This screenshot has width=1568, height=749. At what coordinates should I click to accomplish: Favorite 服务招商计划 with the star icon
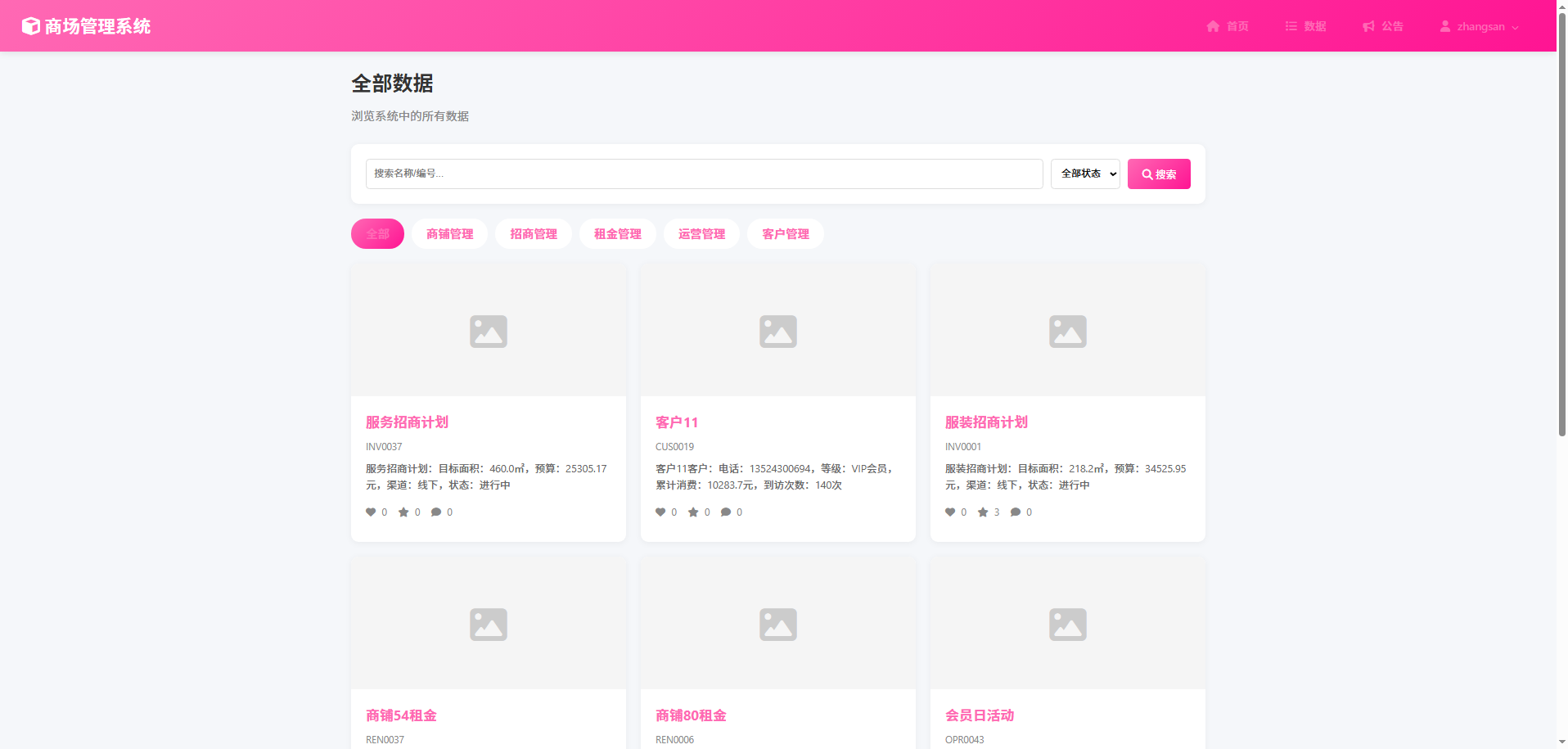(403, 512)
